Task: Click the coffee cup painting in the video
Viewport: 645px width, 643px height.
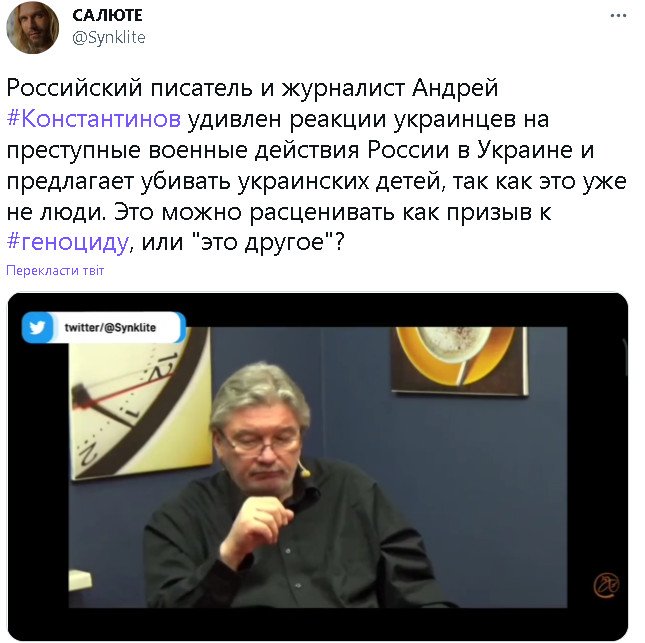Action: [x=459, y=361]
